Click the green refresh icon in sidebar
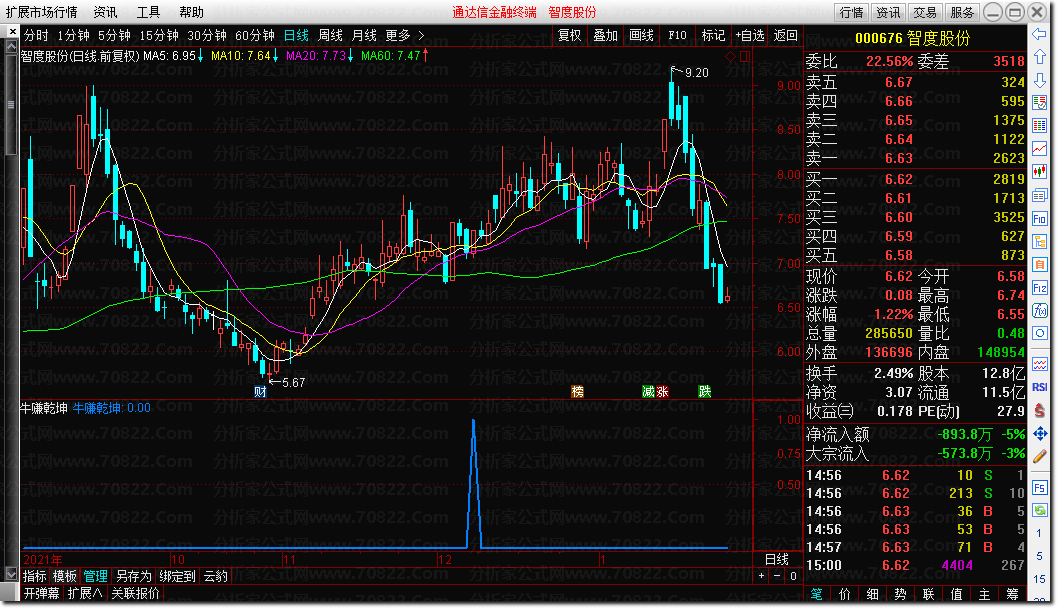1059x609 pixels. [x=1039, y=510]
